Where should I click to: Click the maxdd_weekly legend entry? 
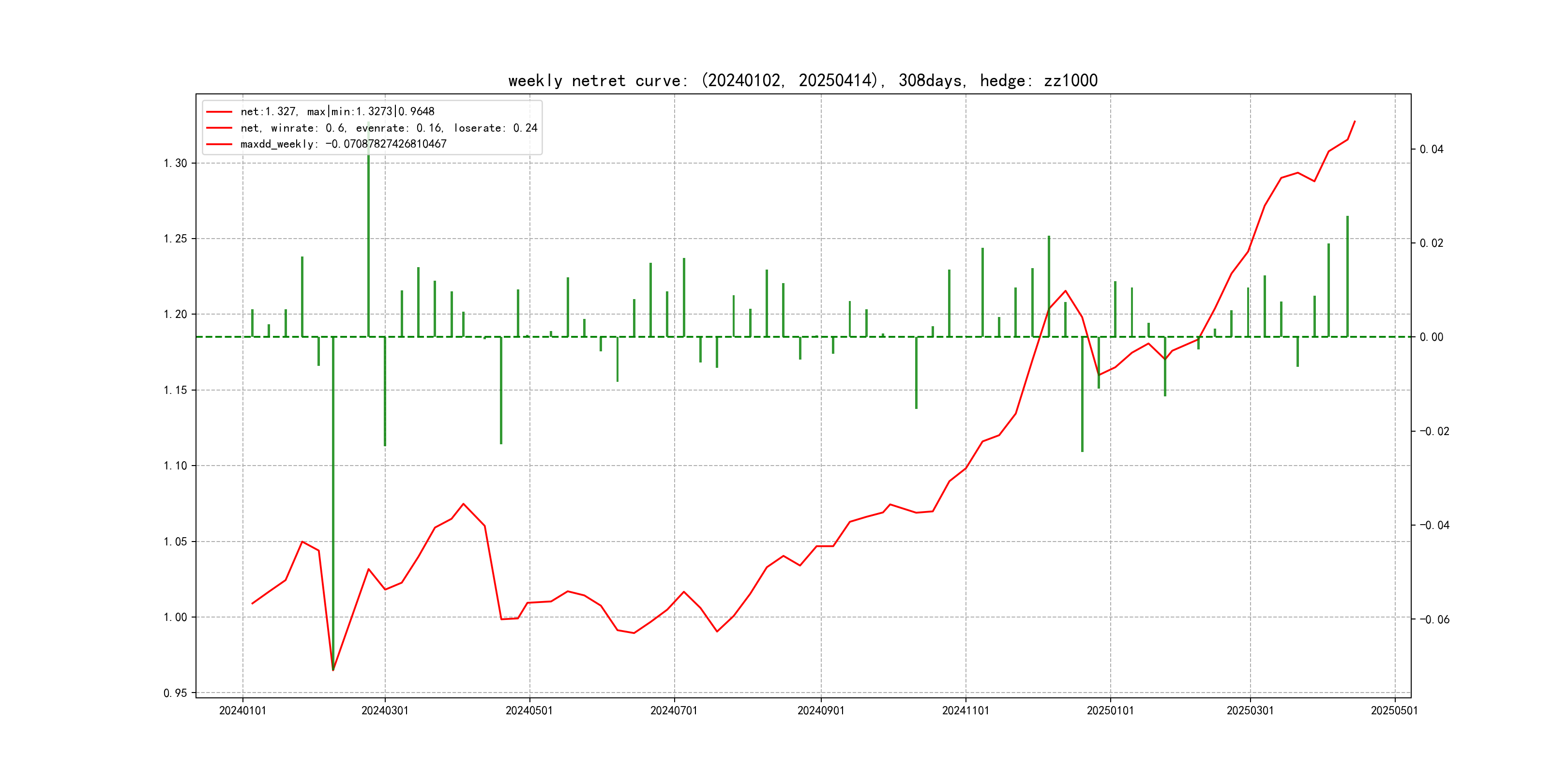coord(343,144)
